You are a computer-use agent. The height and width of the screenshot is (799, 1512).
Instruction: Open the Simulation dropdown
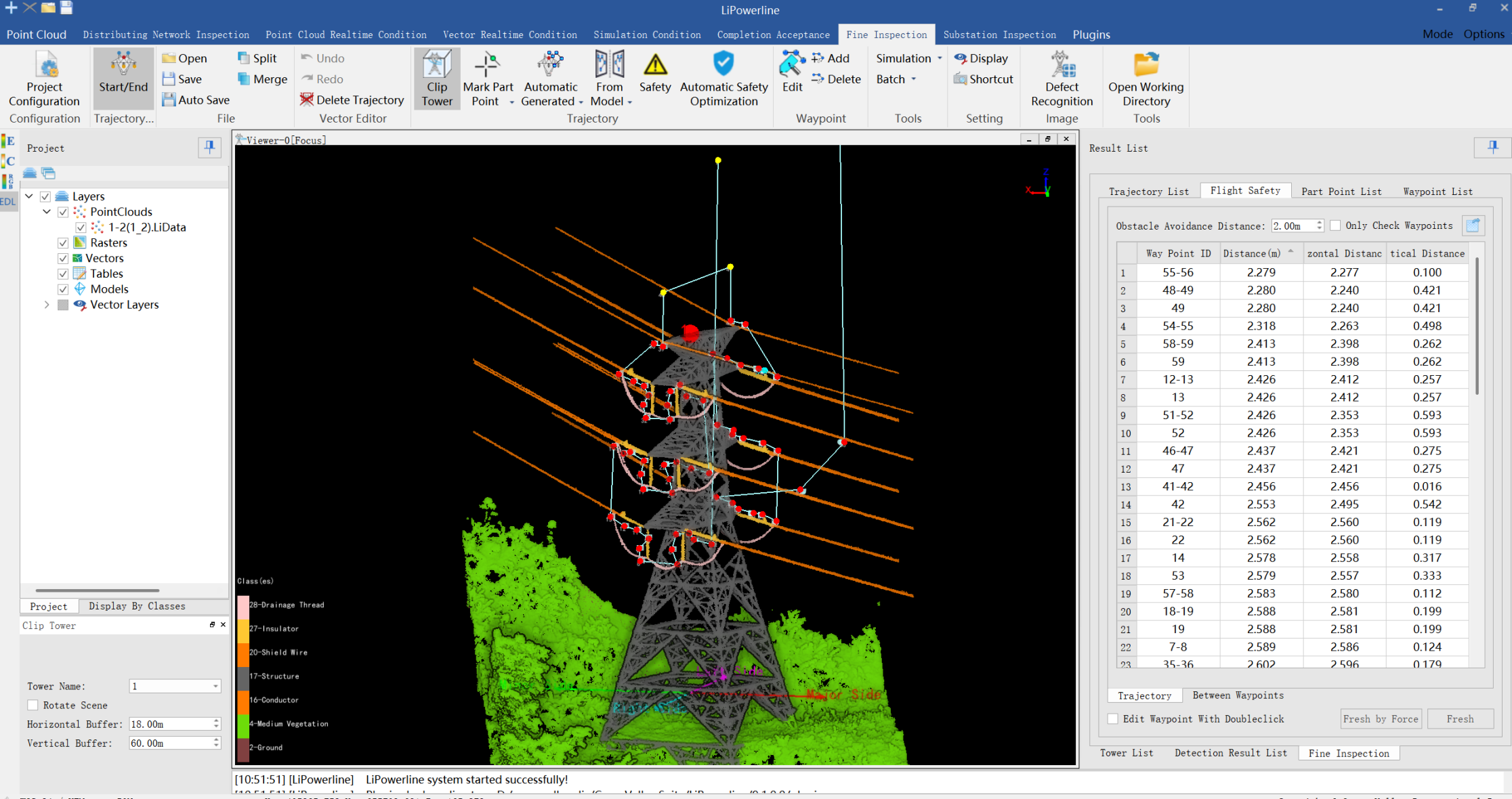pyautogui.click(x=909, y=58)
